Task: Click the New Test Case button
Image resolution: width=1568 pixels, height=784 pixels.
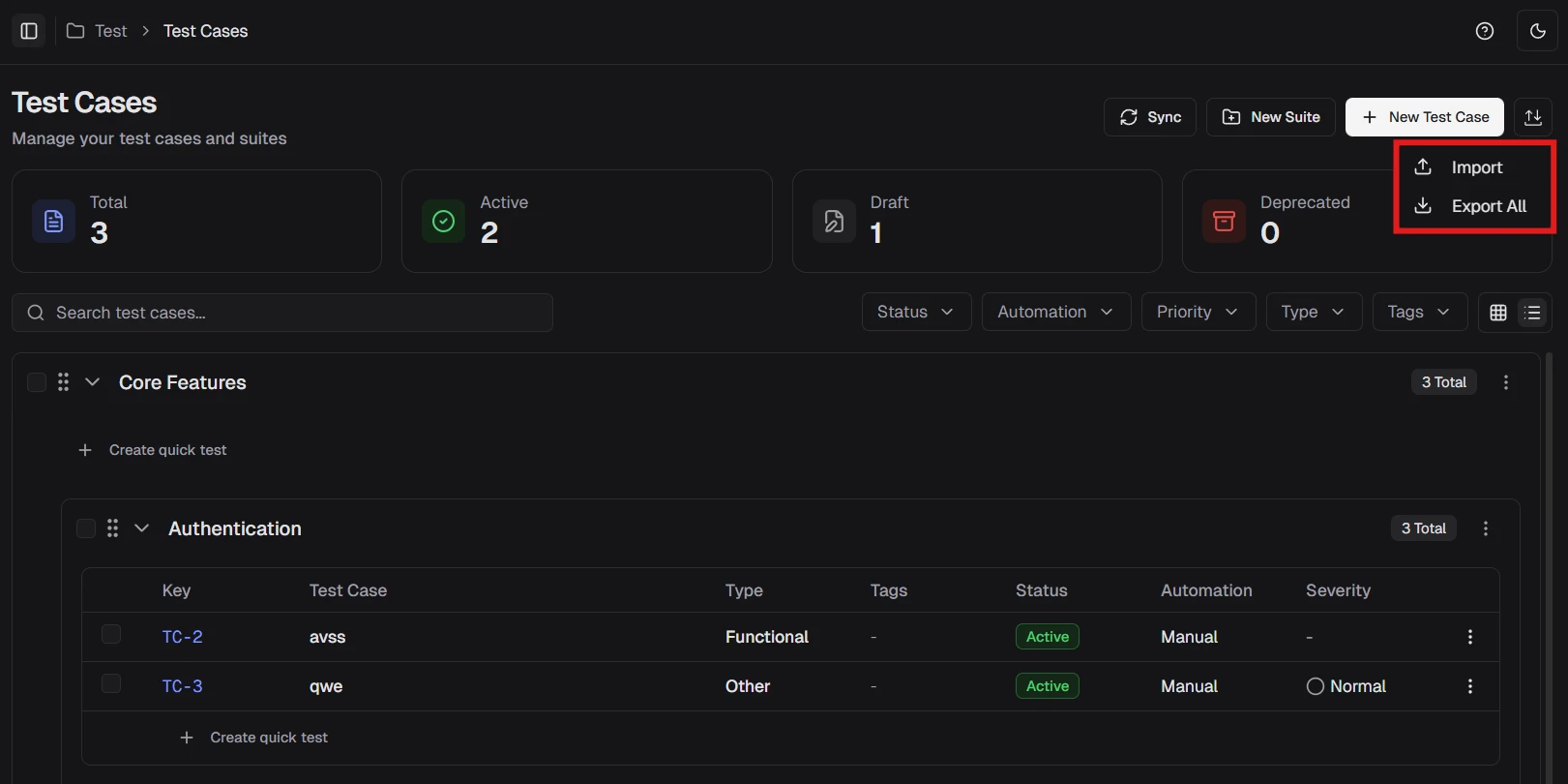Action: (x=1424, y=117)
